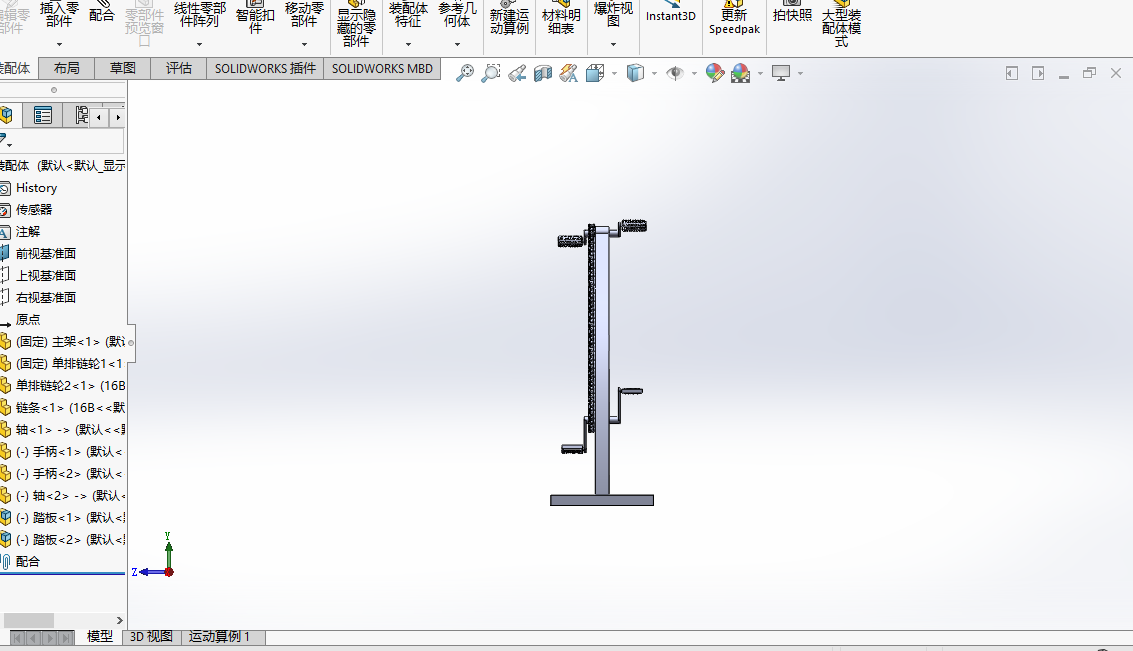Open the 运动算例 1 bottom tab
Image resolution: width=1133 pixels, height=651 pixels.
pos(219,637)
